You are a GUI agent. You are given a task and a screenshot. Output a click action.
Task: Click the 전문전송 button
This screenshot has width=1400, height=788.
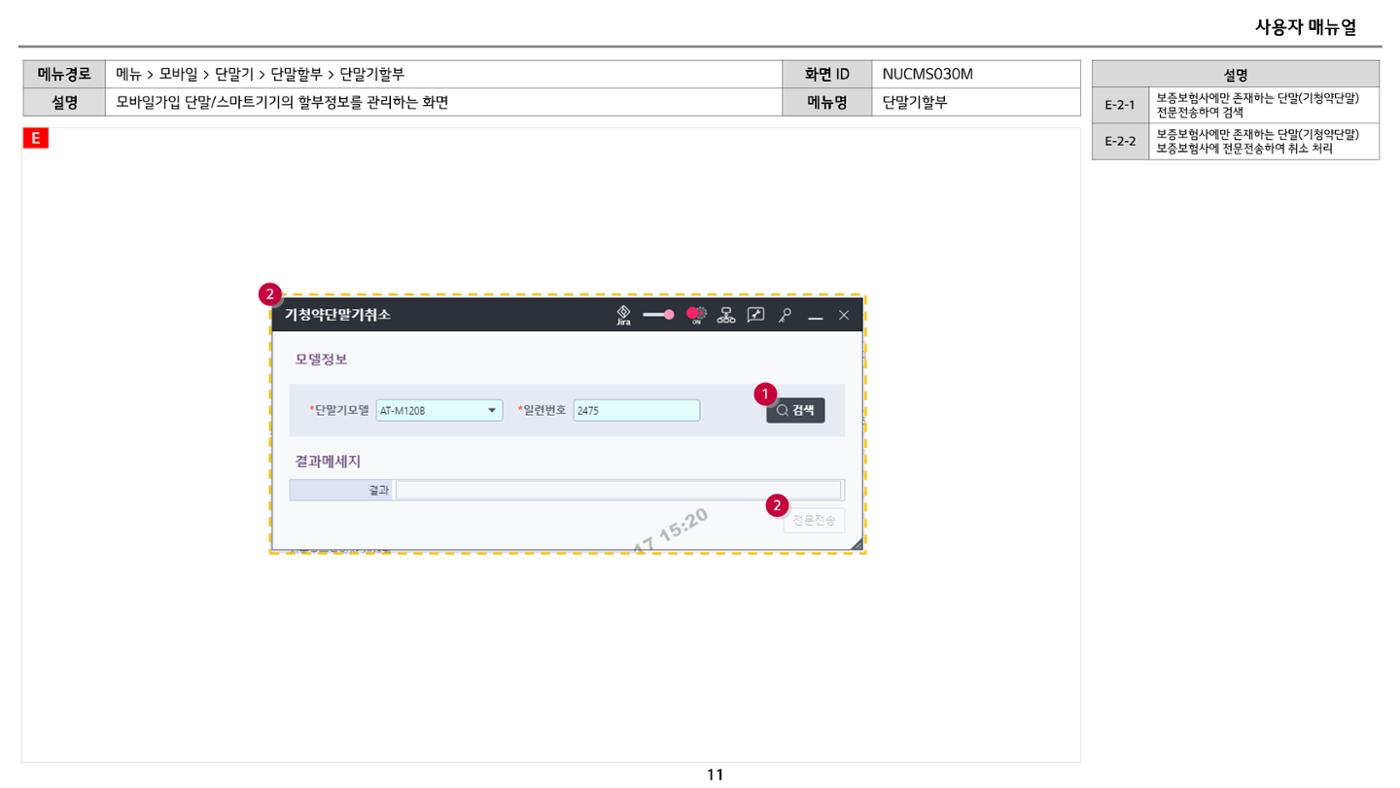point(814,520)
